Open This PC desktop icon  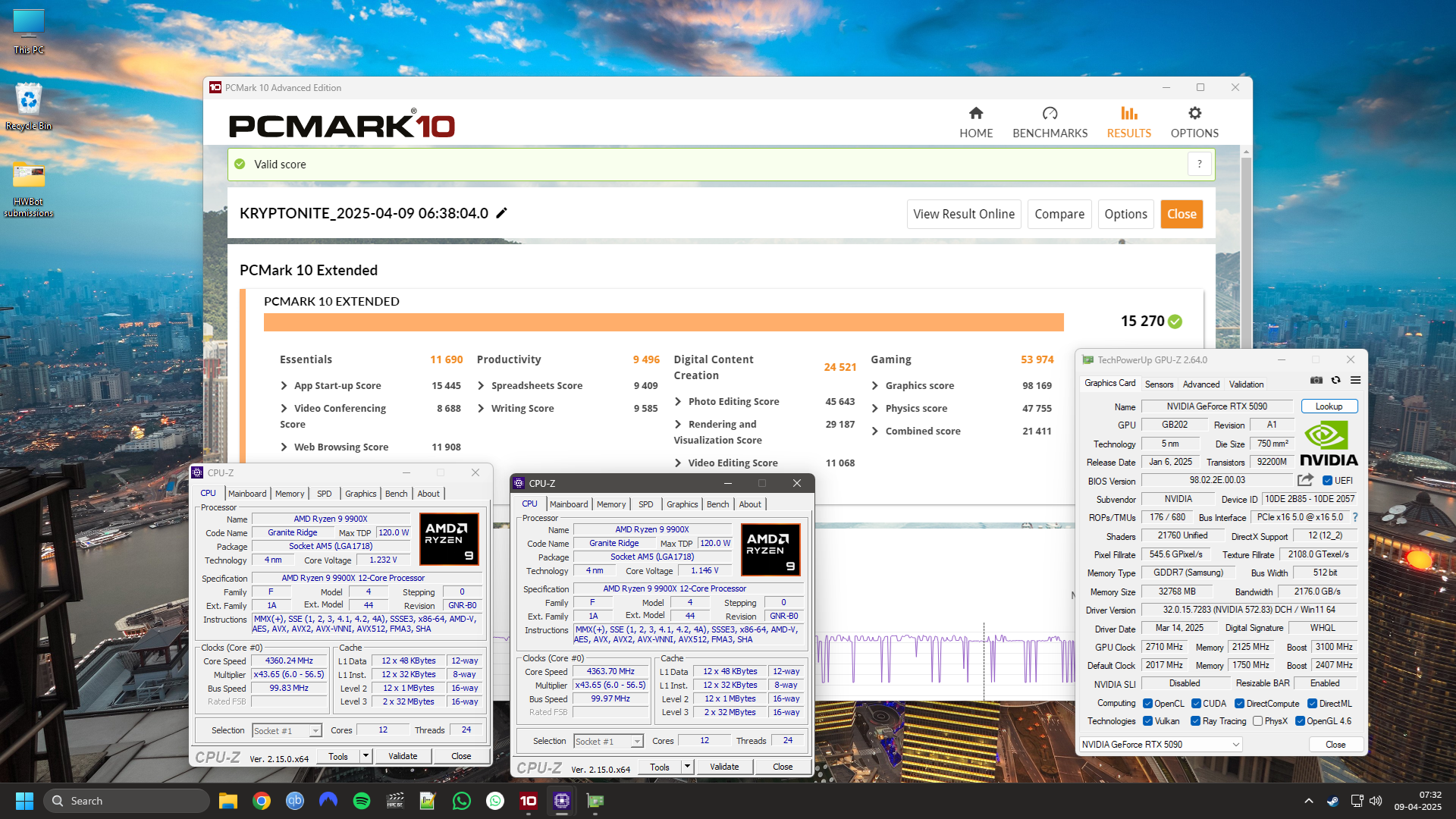(29, 32)
